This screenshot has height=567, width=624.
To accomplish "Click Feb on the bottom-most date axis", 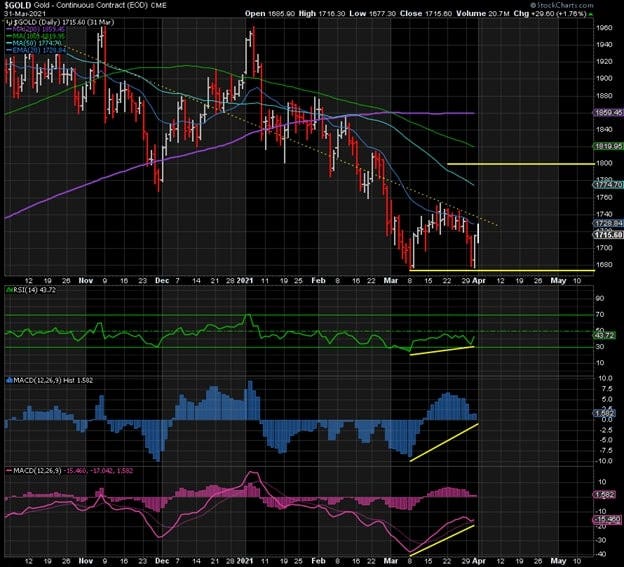I will click(x=318, y=561).
